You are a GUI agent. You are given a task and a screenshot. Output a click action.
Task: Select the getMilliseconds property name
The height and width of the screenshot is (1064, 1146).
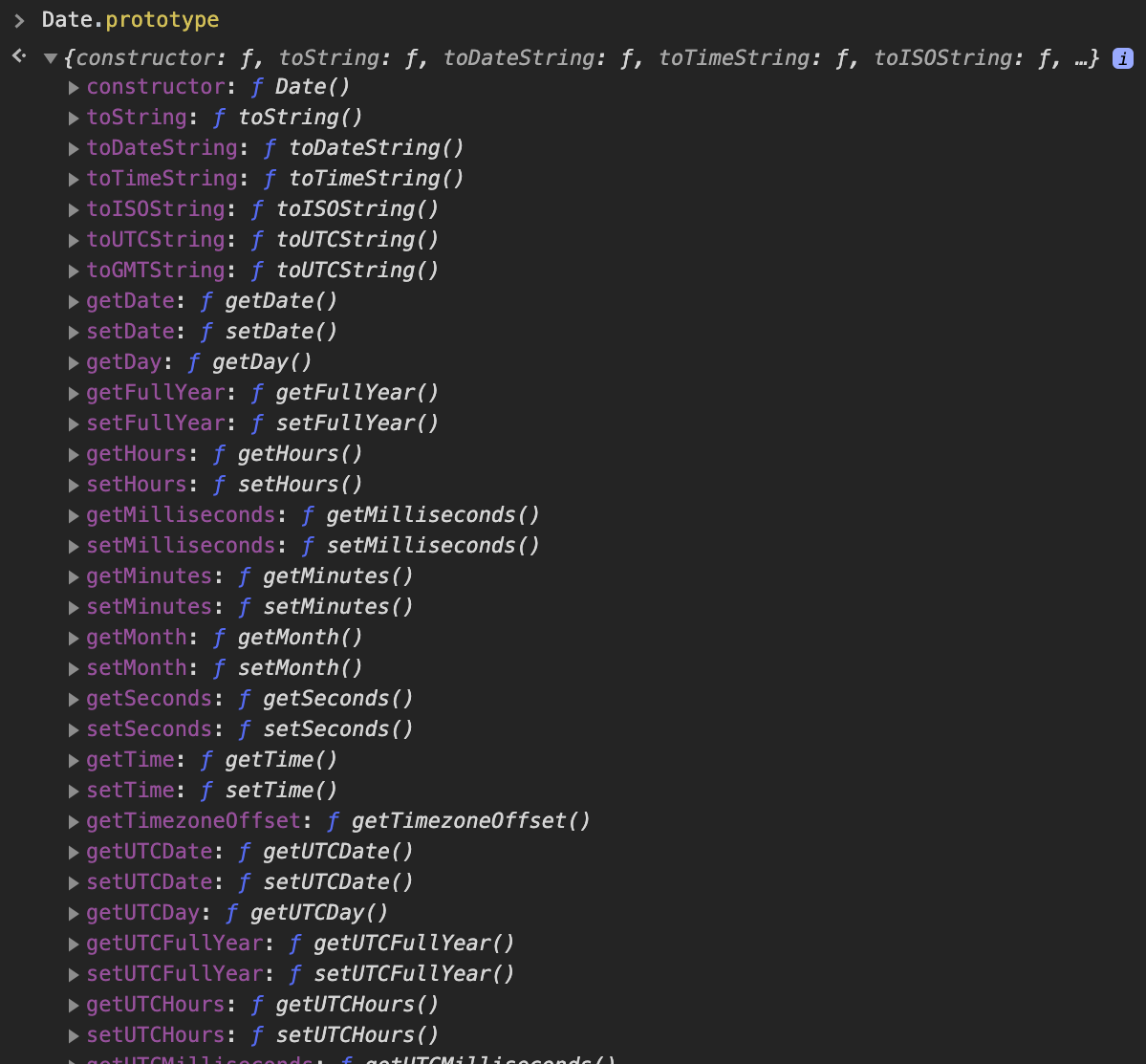[x=180, y=515]
